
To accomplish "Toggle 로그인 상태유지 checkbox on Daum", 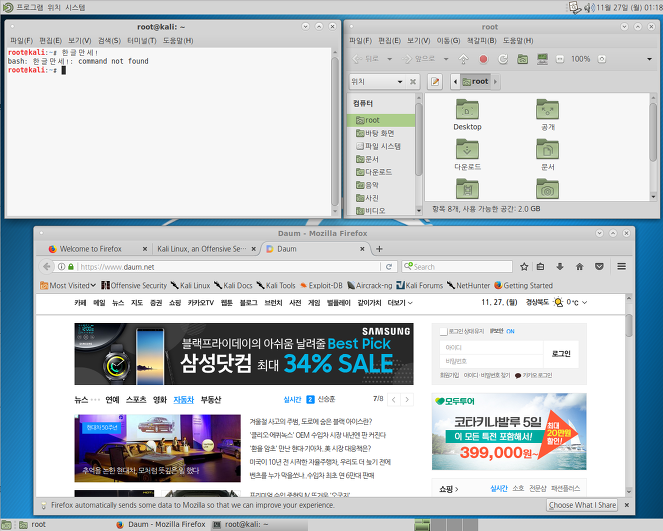I will pos(444,332).
